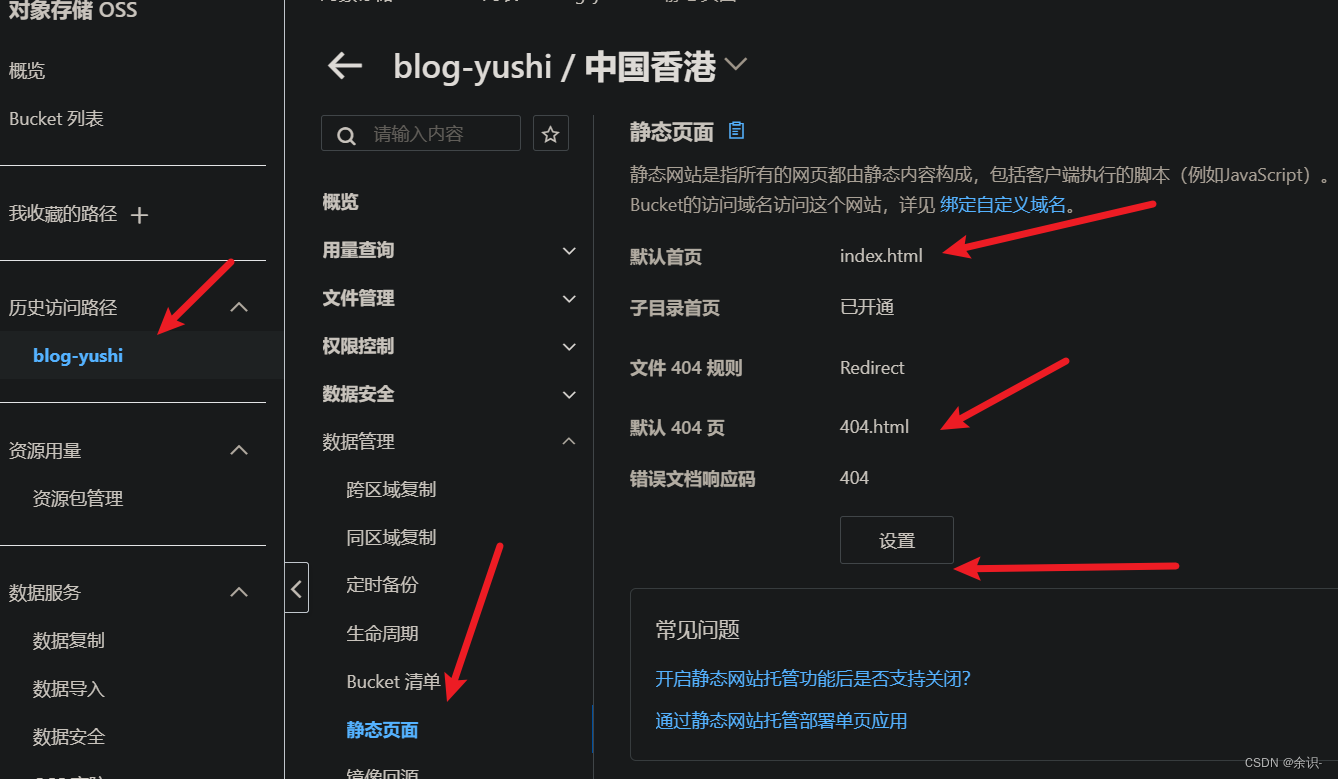1338x779 pixels.
Task: Click the back arrow beside blog-yushi
Action: click(x=345, y=66)
